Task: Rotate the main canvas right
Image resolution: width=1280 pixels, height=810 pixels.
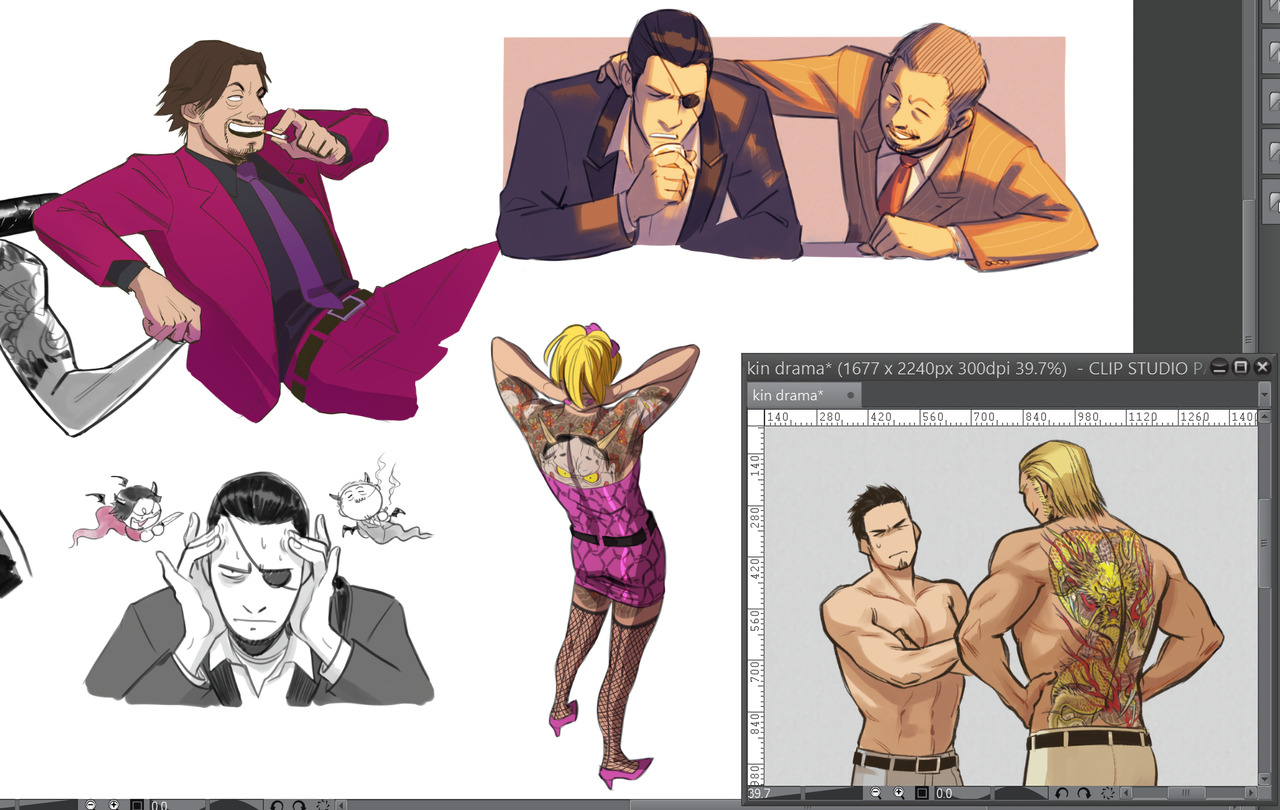Action: point(299,804)
